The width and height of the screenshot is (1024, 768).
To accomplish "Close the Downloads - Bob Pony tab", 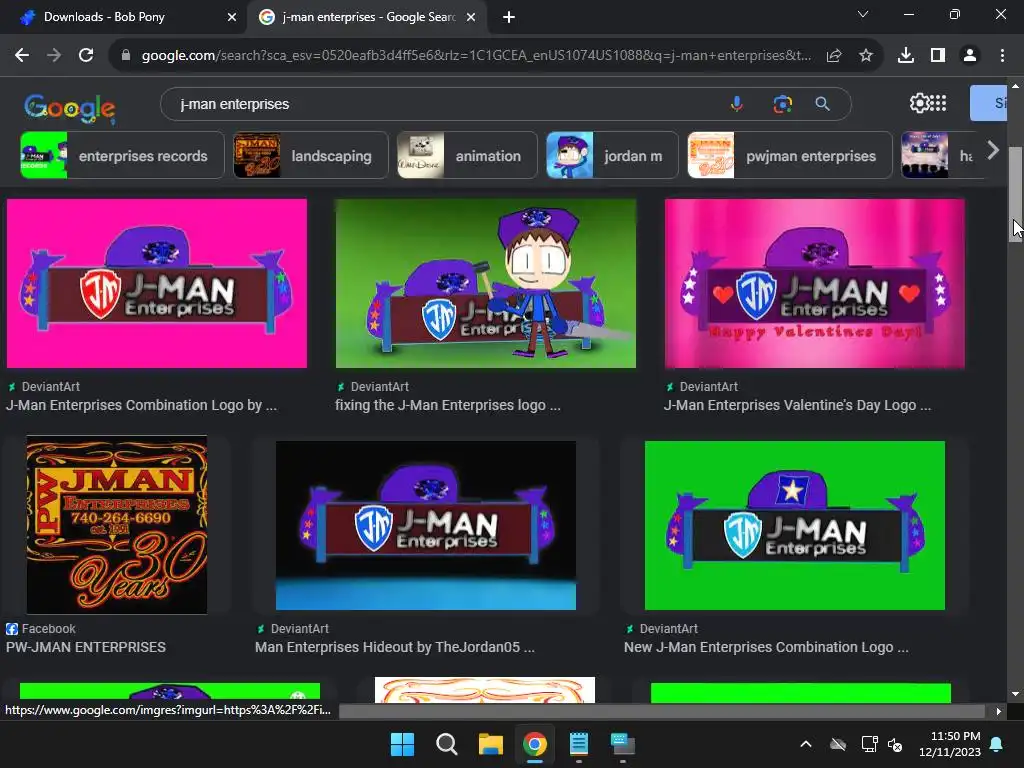I will pos(232,18).
